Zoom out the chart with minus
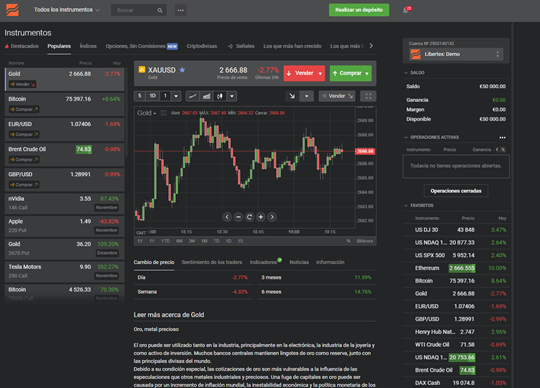 [x=238, y=217]
